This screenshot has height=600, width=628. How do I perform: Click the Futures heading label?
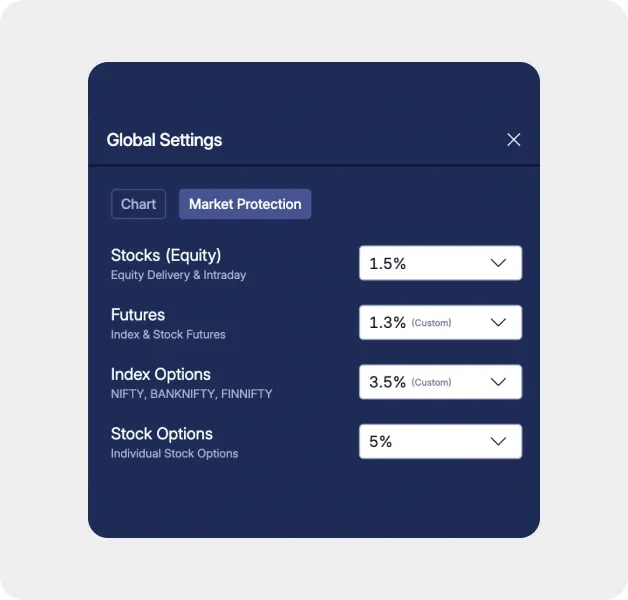coord(138,315)
